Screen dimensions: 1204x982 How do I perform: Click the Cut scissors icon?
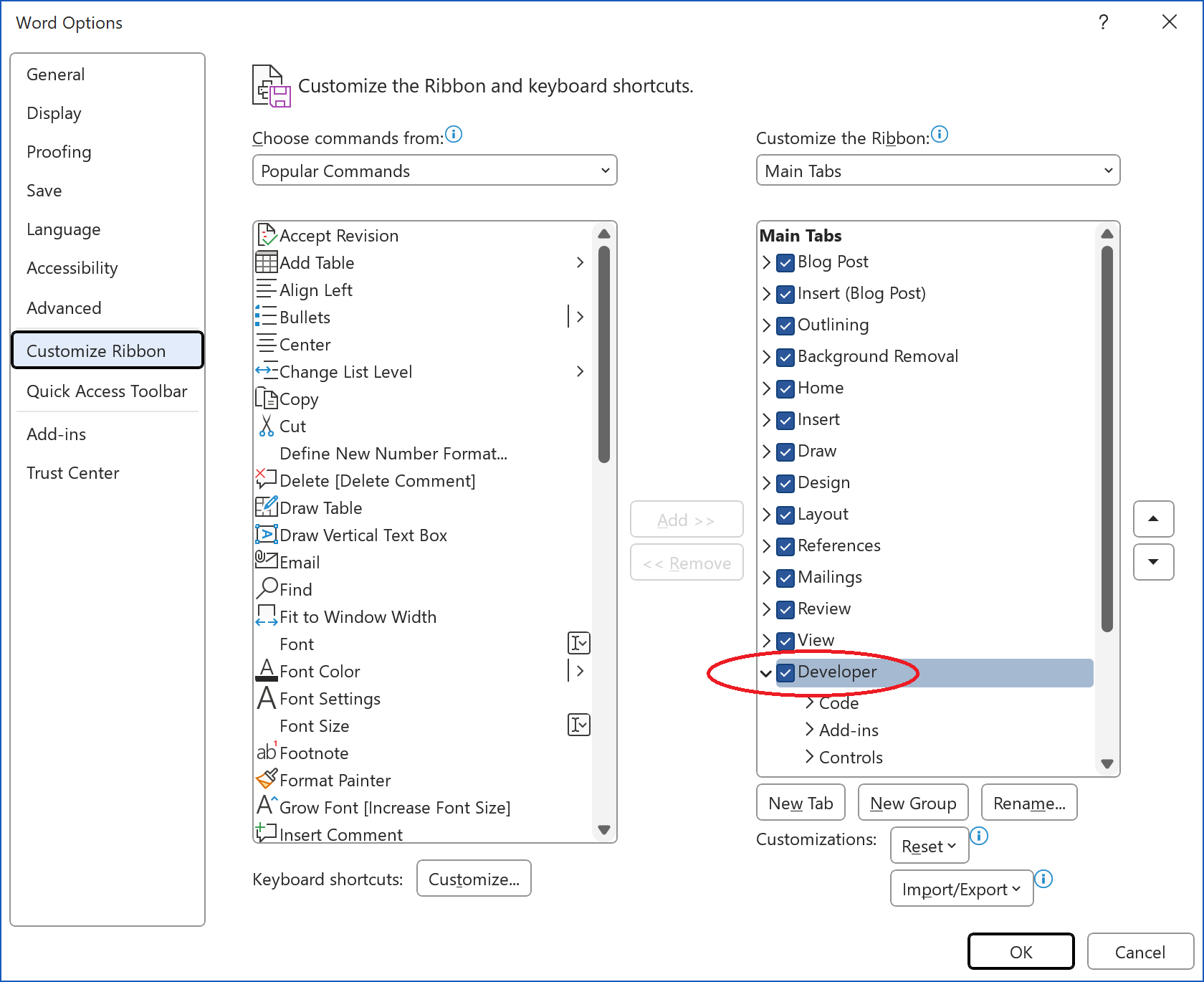pyautogui.click(x=267, y=426)
